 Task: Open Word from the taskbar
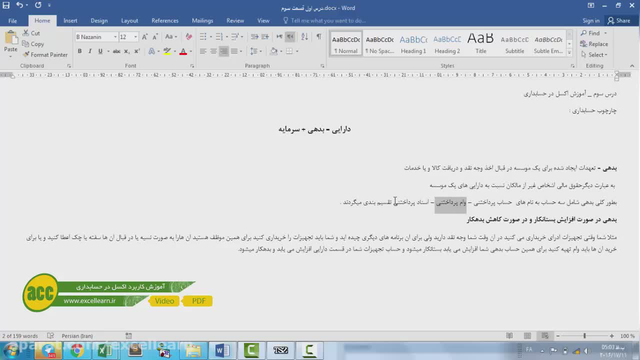[x=222, y=350]
